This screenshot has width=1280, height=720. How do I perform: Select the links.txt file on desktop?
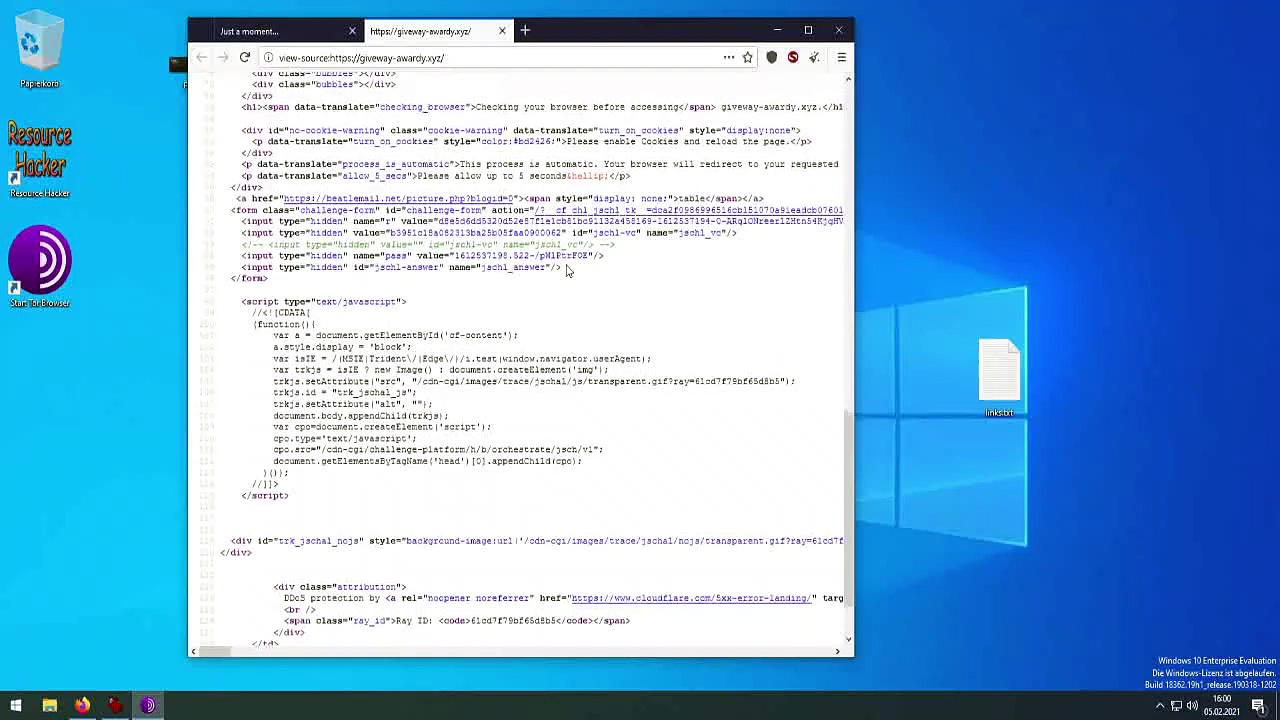[998, 377]
